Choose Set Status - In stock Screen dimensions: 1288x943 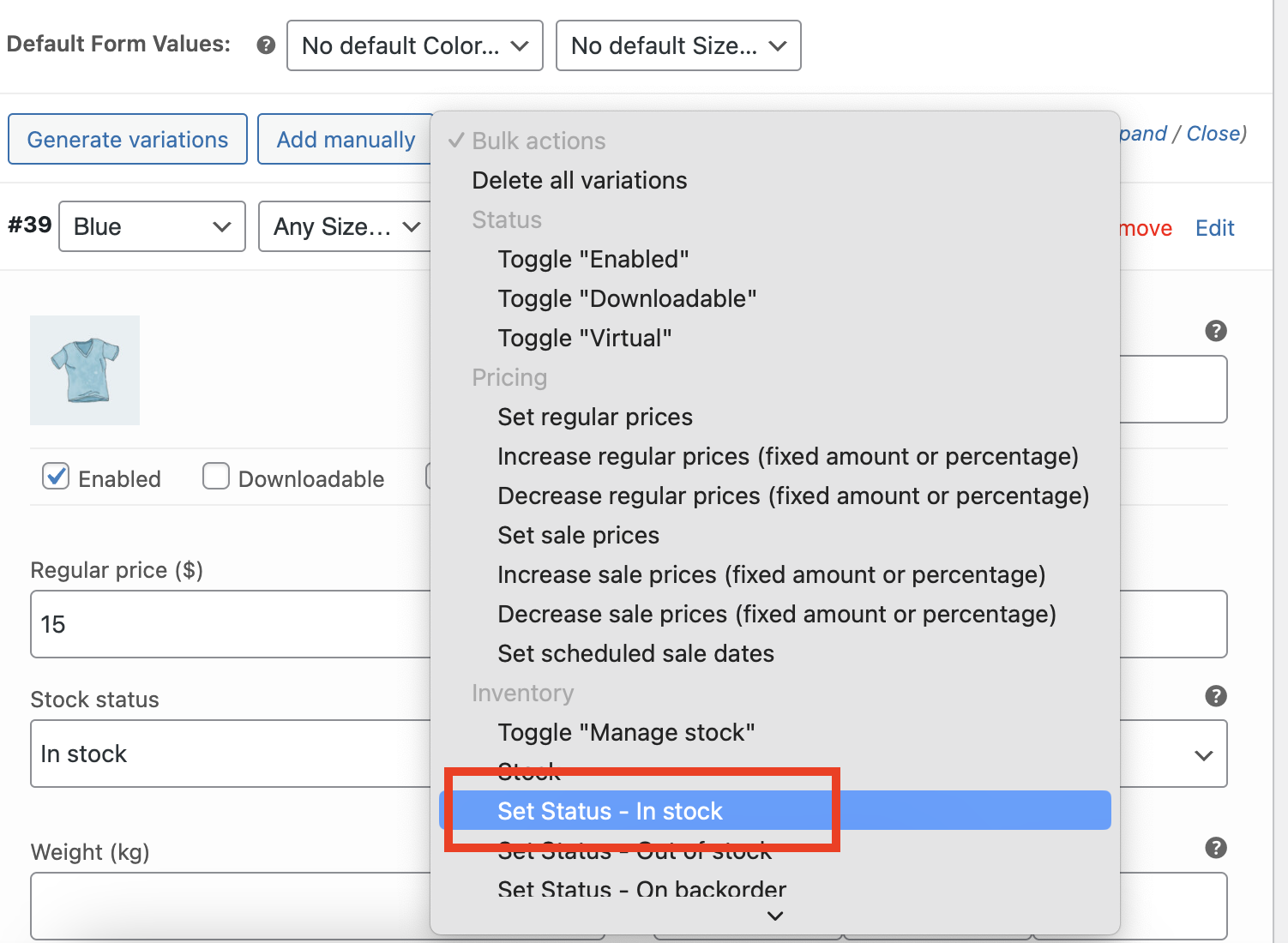tap(610, 810)
